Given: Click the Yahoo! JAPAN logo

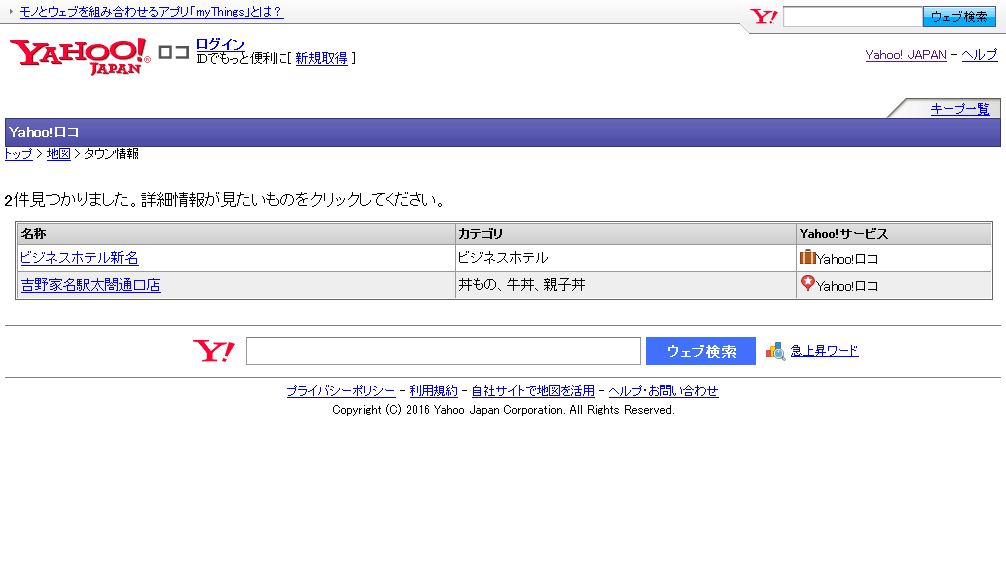Looking at the screenshot, I should [x=80, y=56].
